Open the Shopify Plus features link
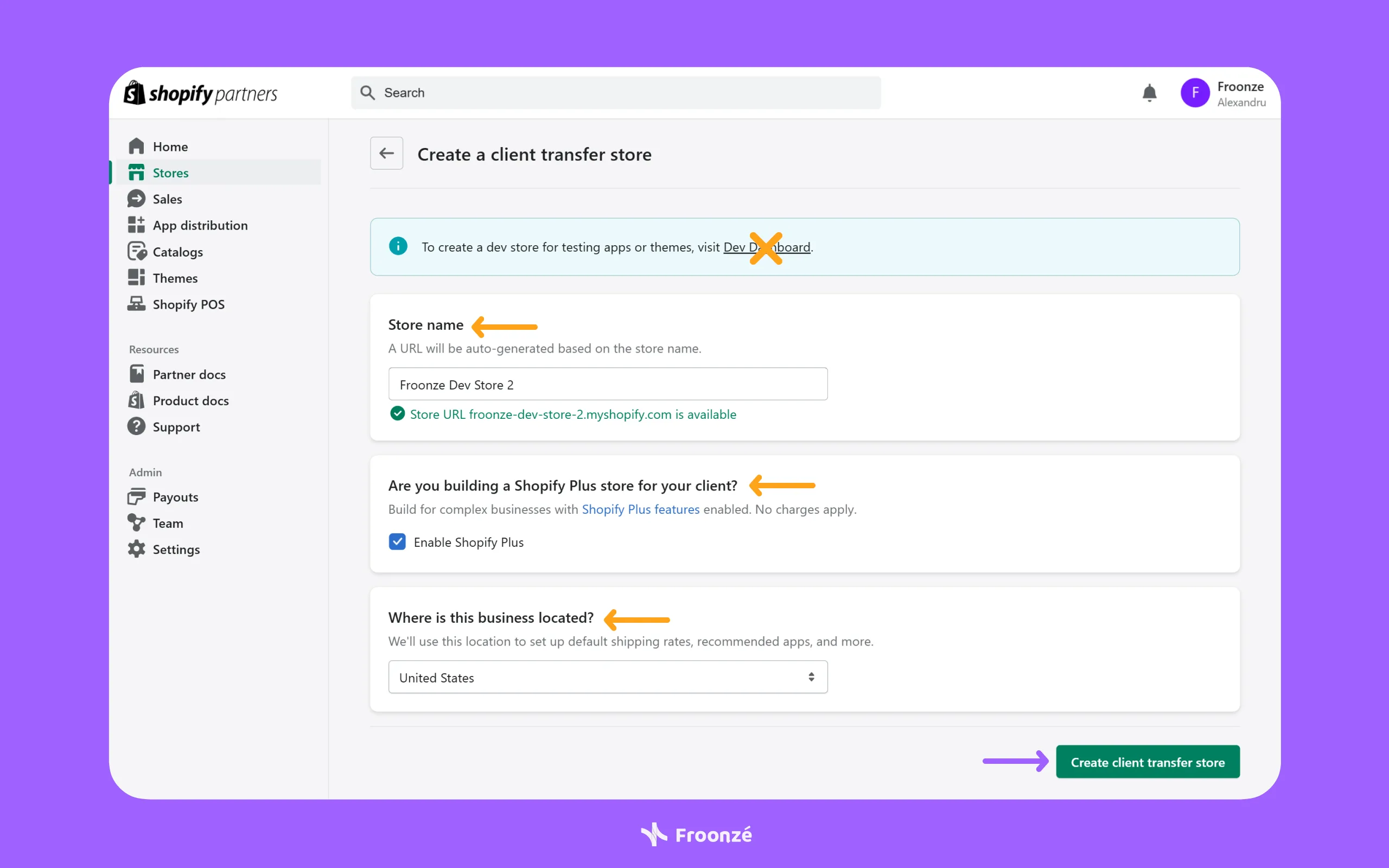Screen dimensions: 1389x868 pos(641,509)
